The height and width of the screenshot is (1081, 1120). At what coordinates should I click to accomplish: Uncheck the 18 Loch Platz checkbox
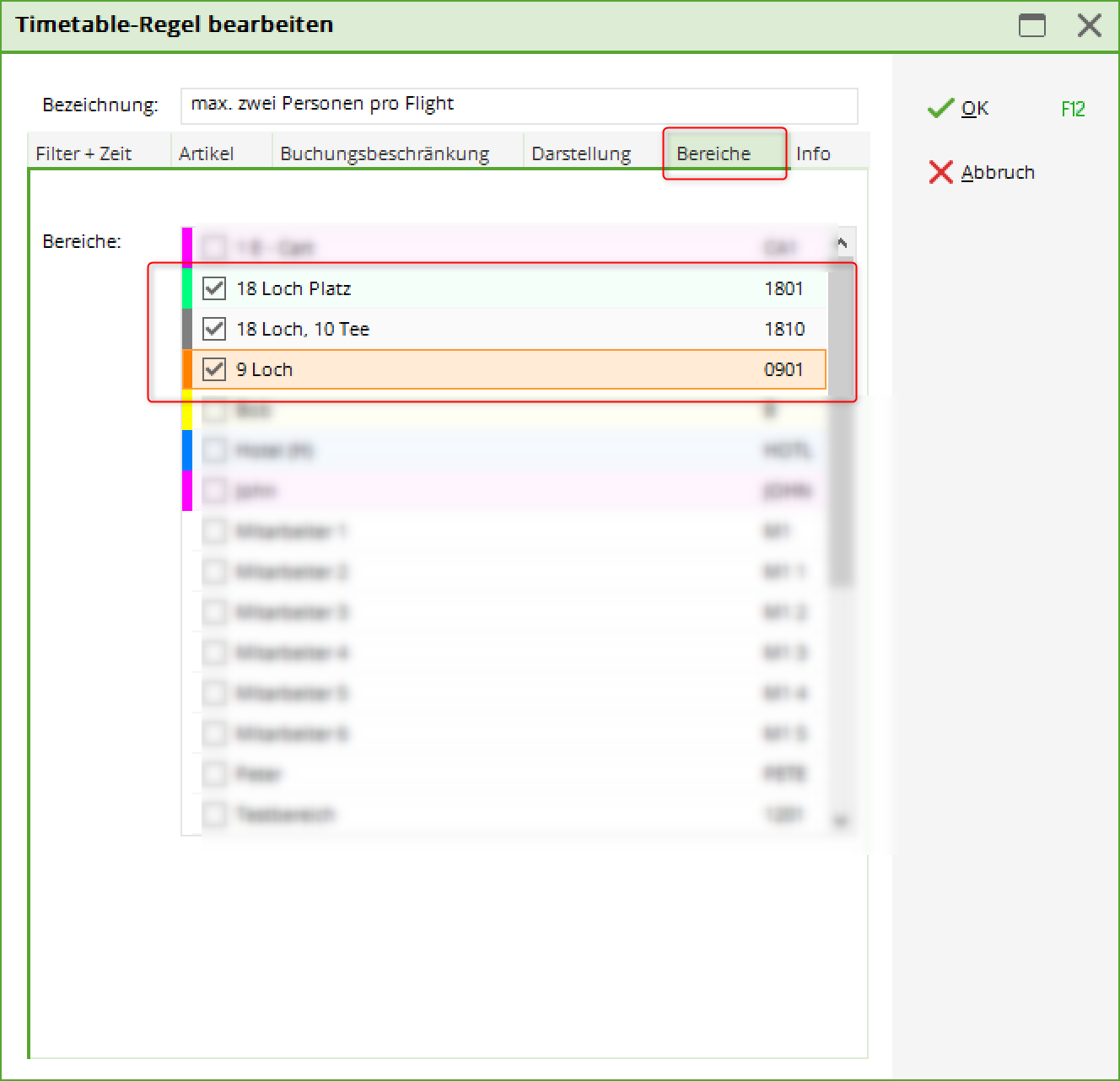tap(214, 288)
